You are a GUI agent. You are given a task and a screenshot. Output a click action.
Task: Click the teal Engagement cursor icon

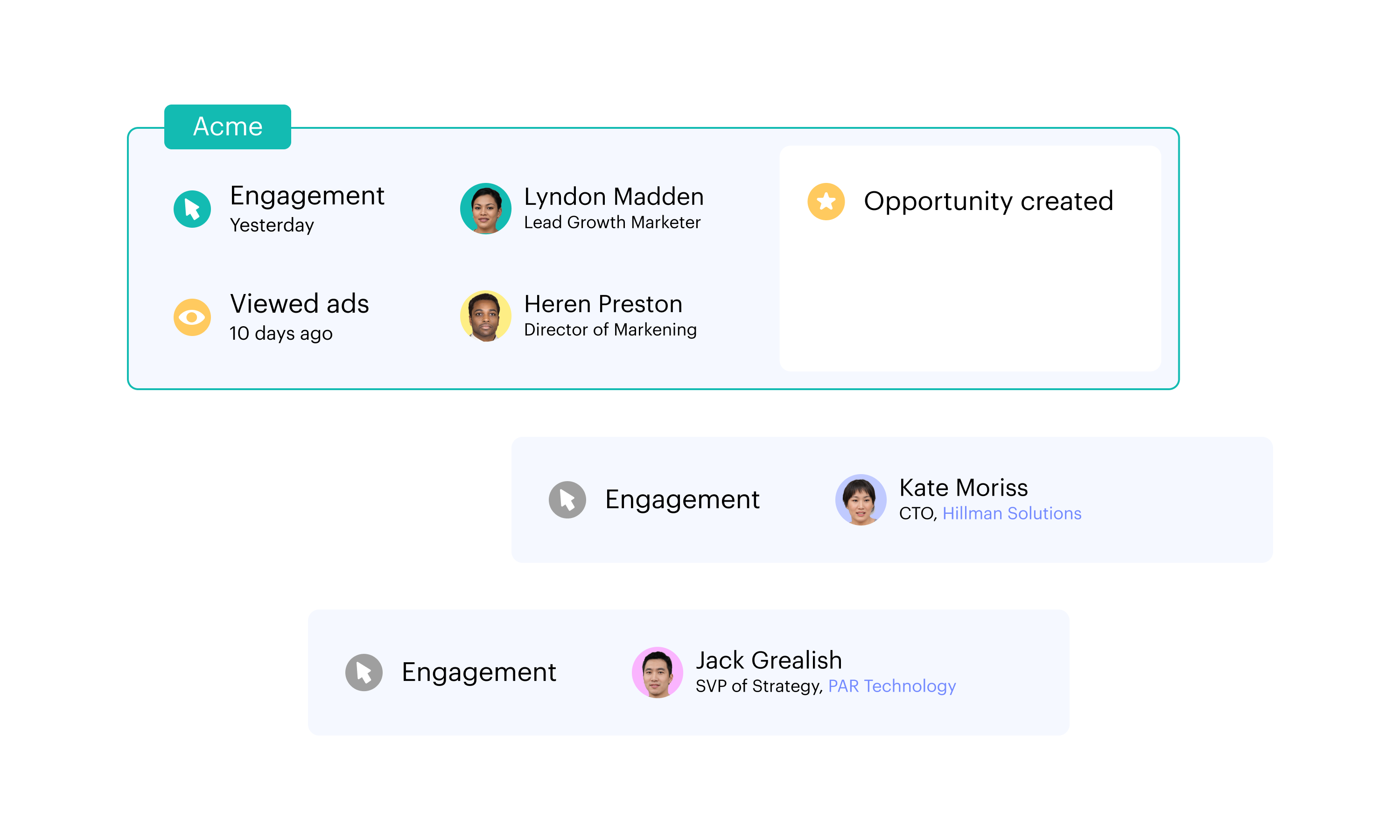coord(192,209)
